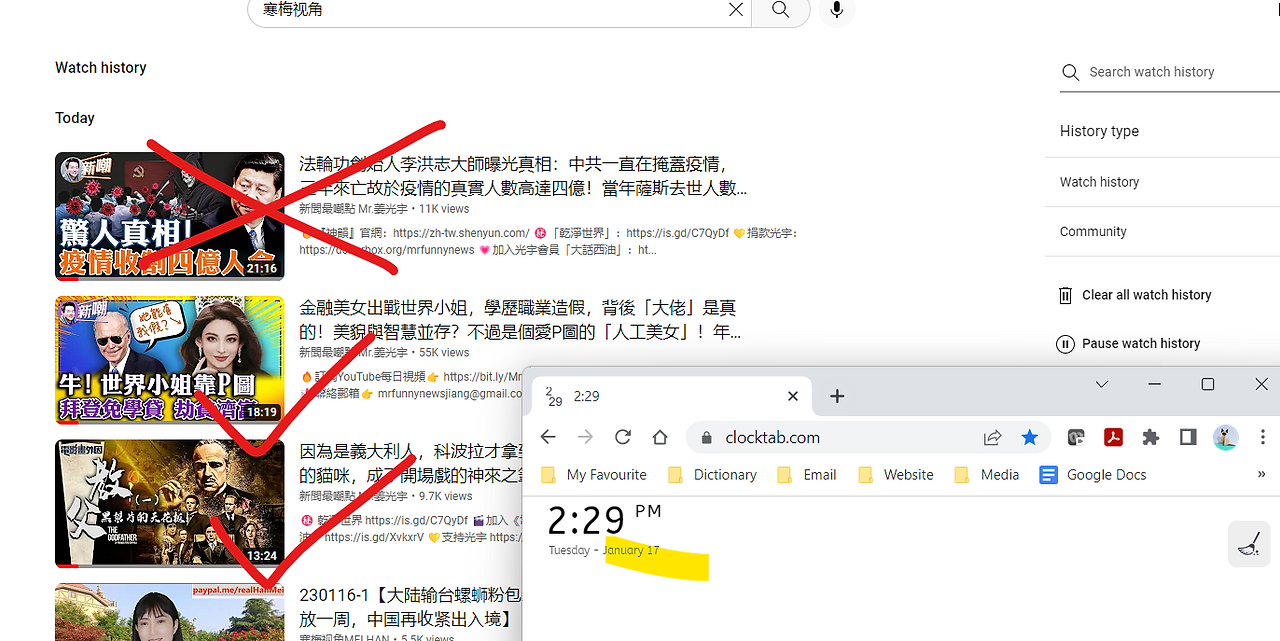
Task: Click the trash icon beside Clear all watch history
Action: pos(1066,295)
